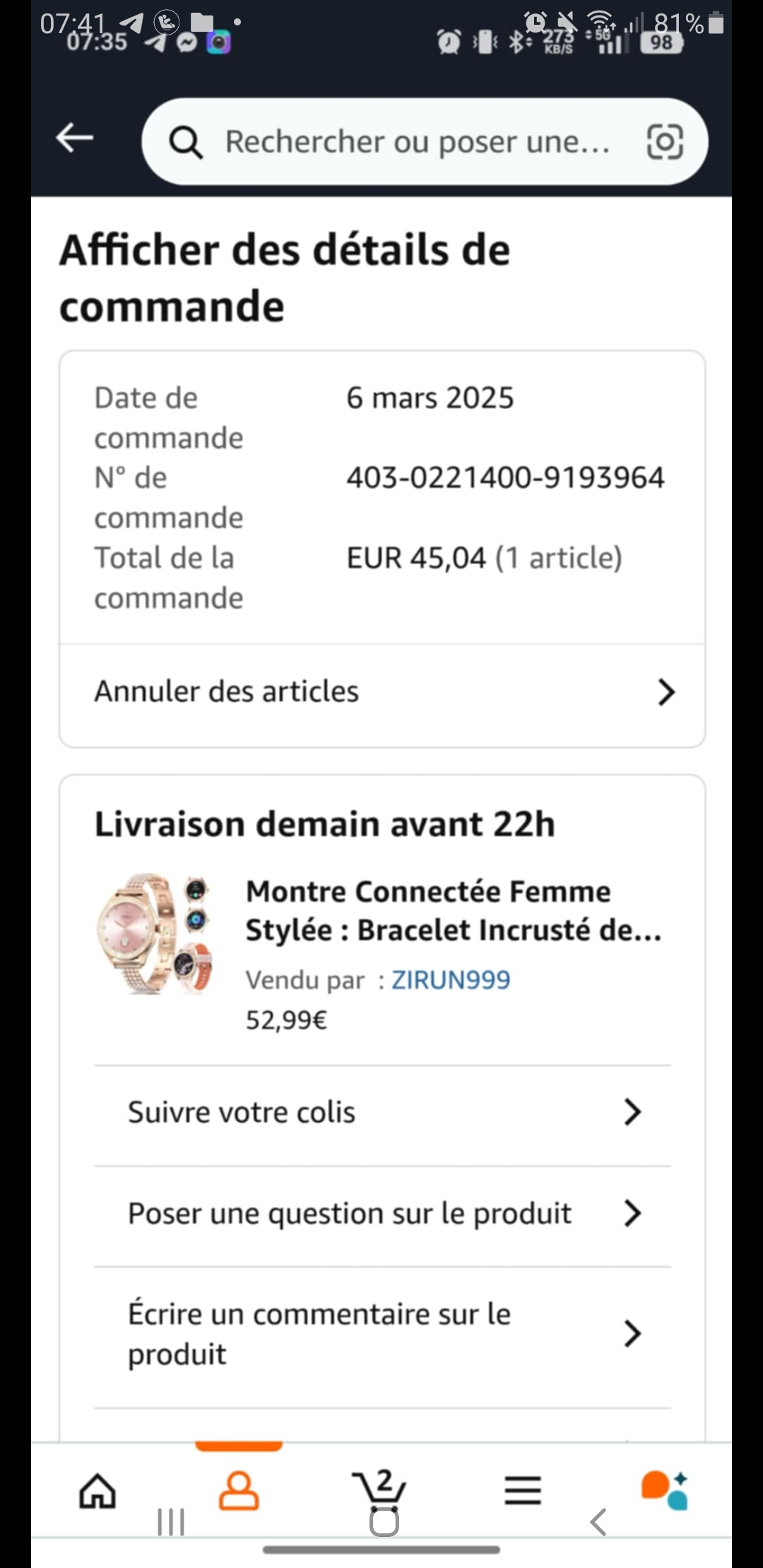Expand Annuler des articles chevron
The width and height of the screenshot is (763, 1568).
666,692
